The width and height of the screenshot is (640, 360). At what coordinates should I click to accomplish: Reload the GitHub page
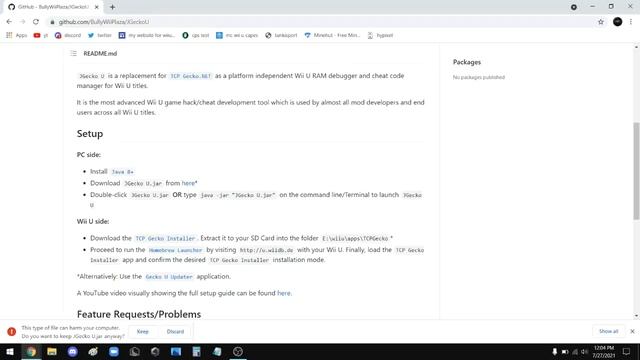[x=36, y=22]
